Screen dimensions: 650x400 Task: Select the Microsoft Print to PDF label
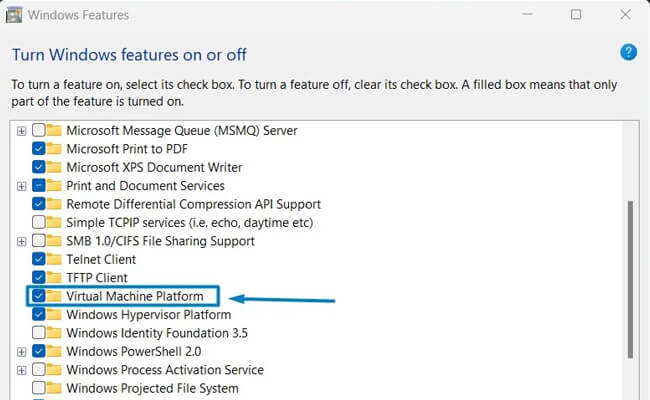coord(127,148)
